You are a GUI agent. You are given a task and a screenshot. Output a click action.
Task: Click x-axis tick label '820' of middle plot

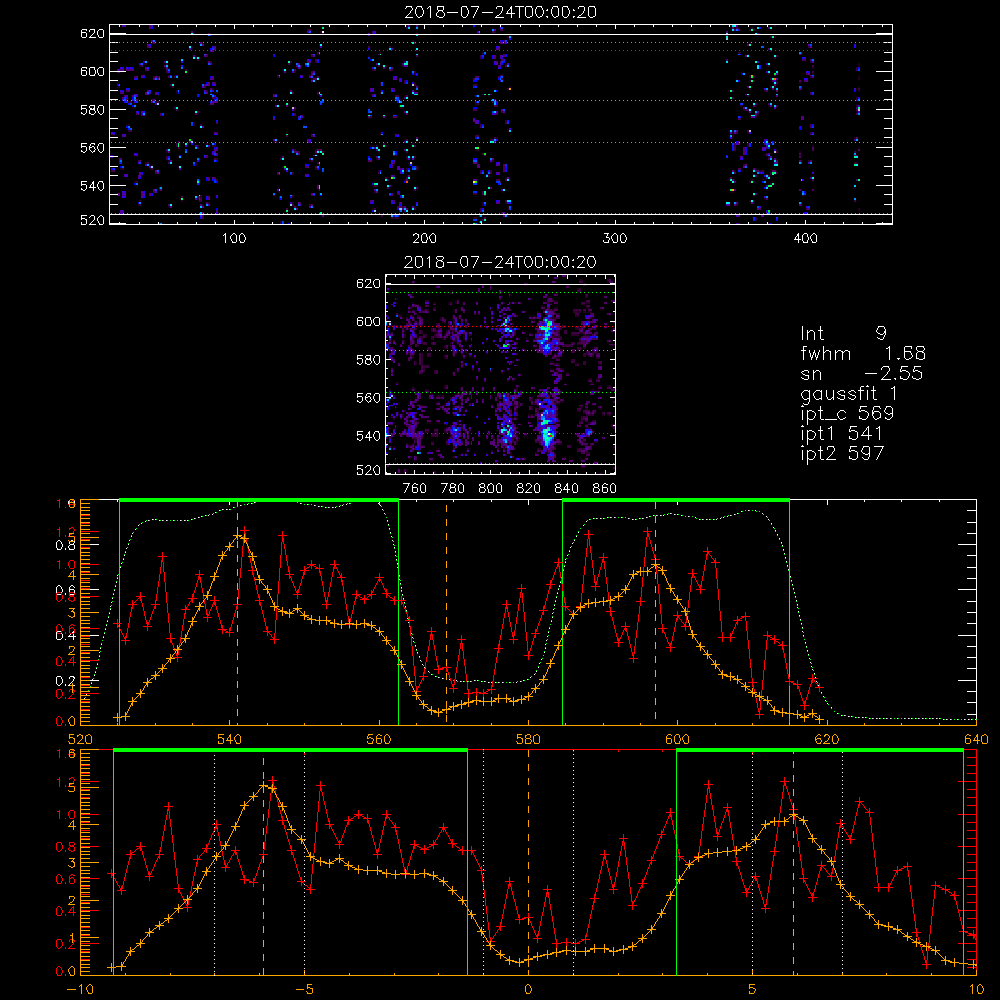click(x=529, y=489)
